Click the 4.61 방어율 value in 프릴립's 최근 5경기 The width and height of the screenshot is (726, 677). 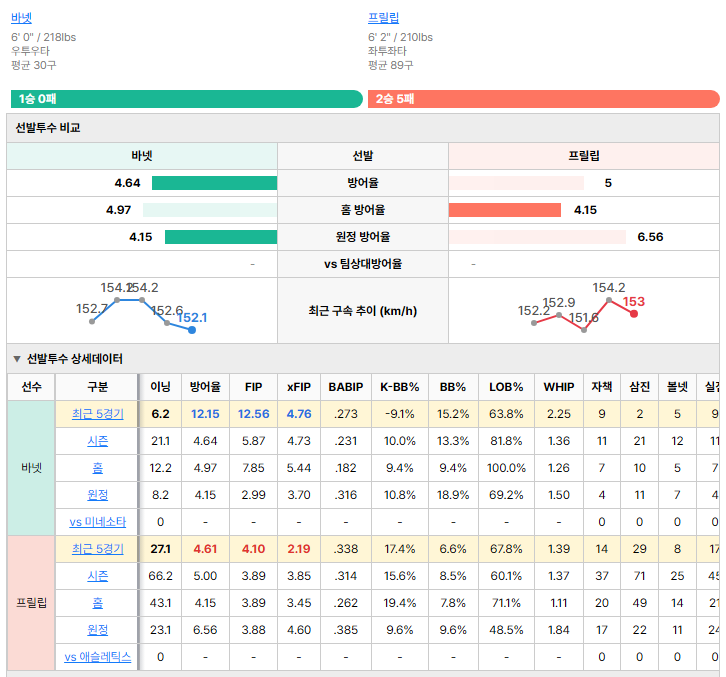pos(205,549)
